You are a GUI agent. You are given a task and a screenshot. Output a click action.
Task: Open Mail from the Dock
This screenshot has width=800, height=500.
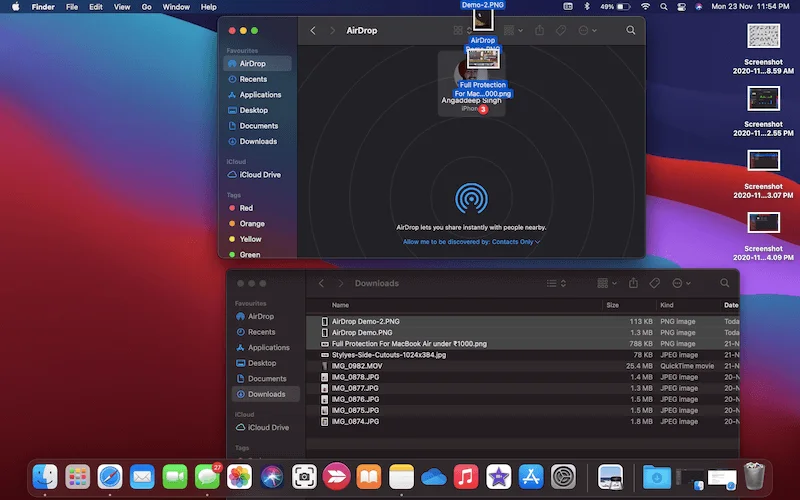click(142, 477)
